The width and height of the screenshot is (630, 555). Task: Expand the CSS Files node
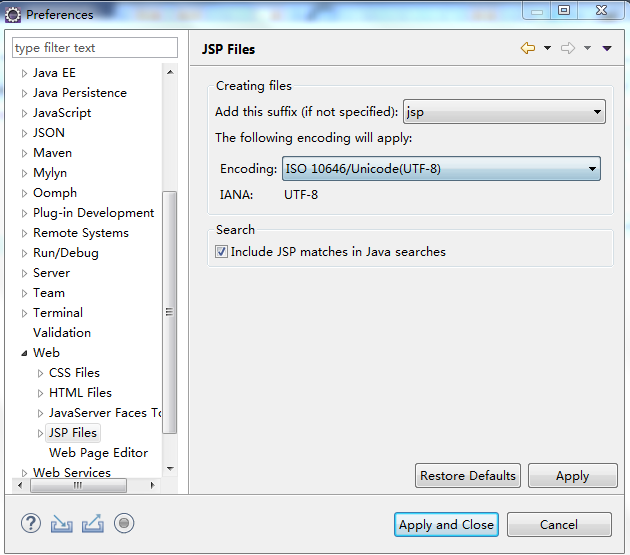40,373
